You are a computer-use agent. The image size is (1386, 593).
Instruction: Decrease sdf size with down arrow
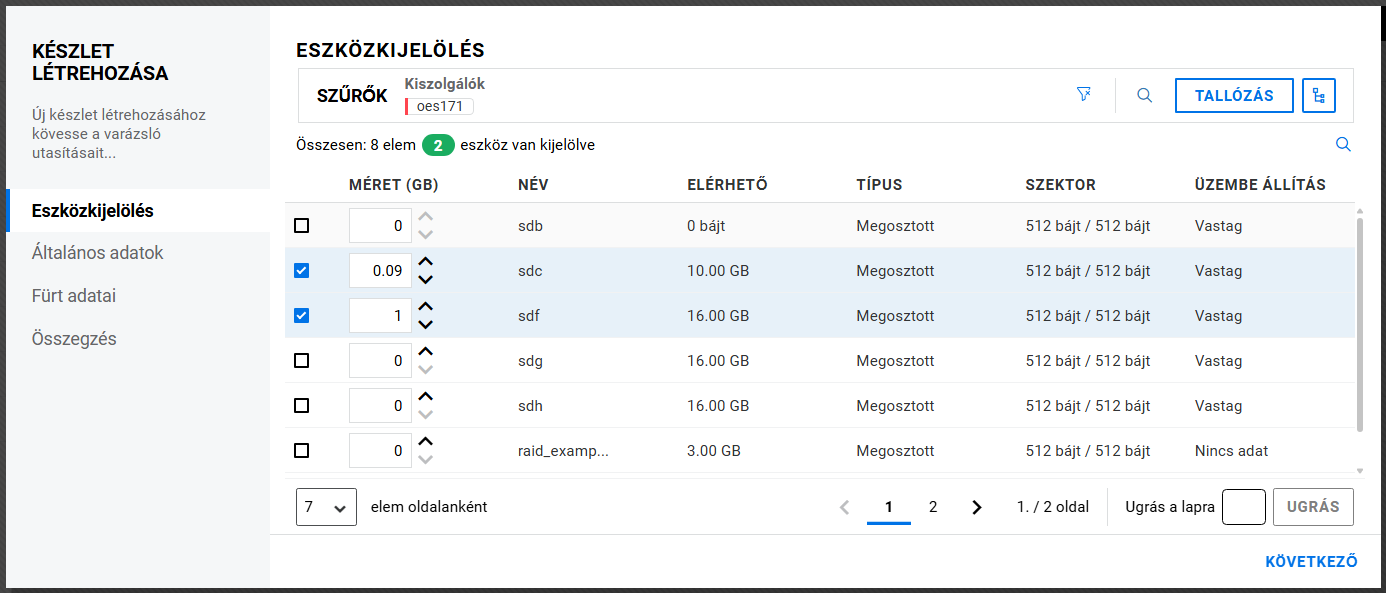426,324
